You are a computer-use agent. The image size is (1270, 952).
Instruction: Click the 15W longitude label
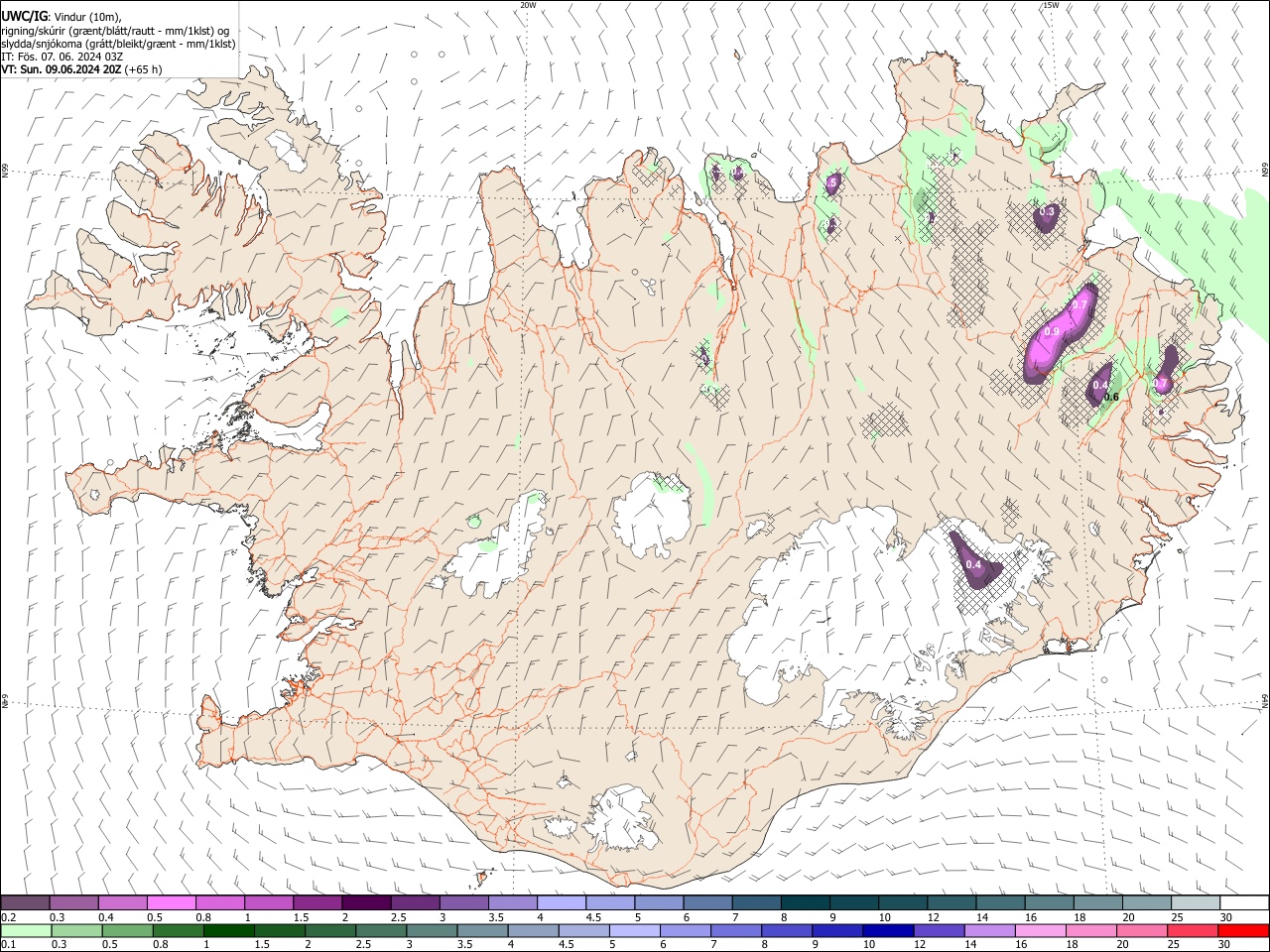pos(1051,5)
